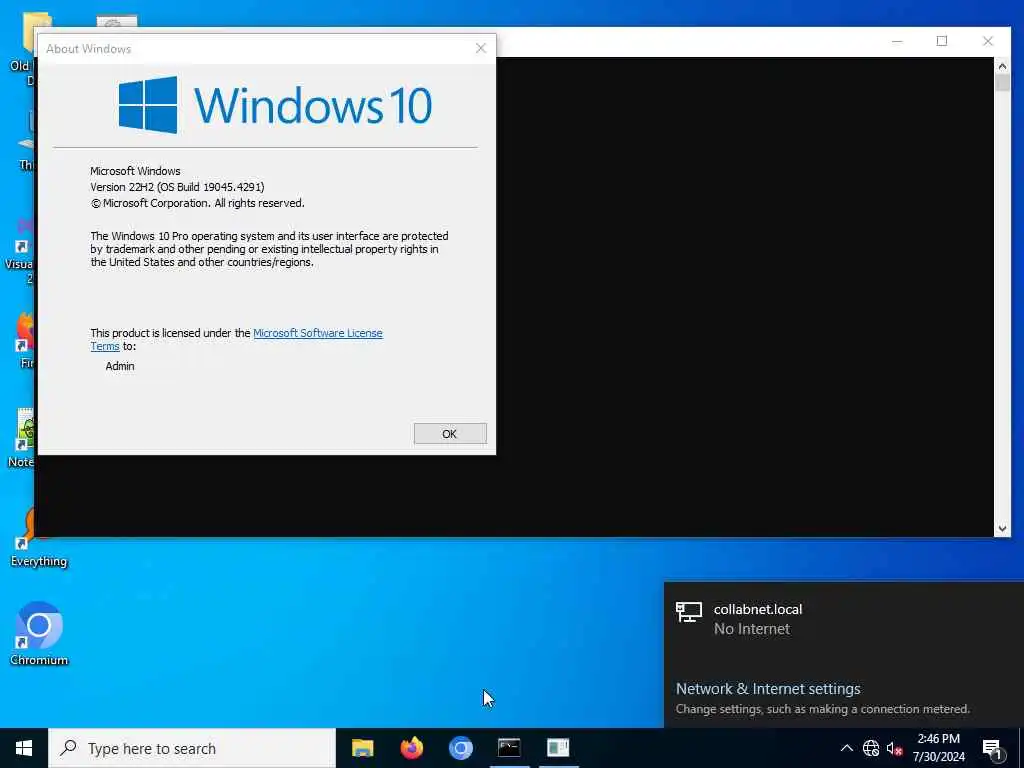The width and height of the screenshot is (1024, 768).
Task: Show hidden system tray icons
Action: (846, 748)
